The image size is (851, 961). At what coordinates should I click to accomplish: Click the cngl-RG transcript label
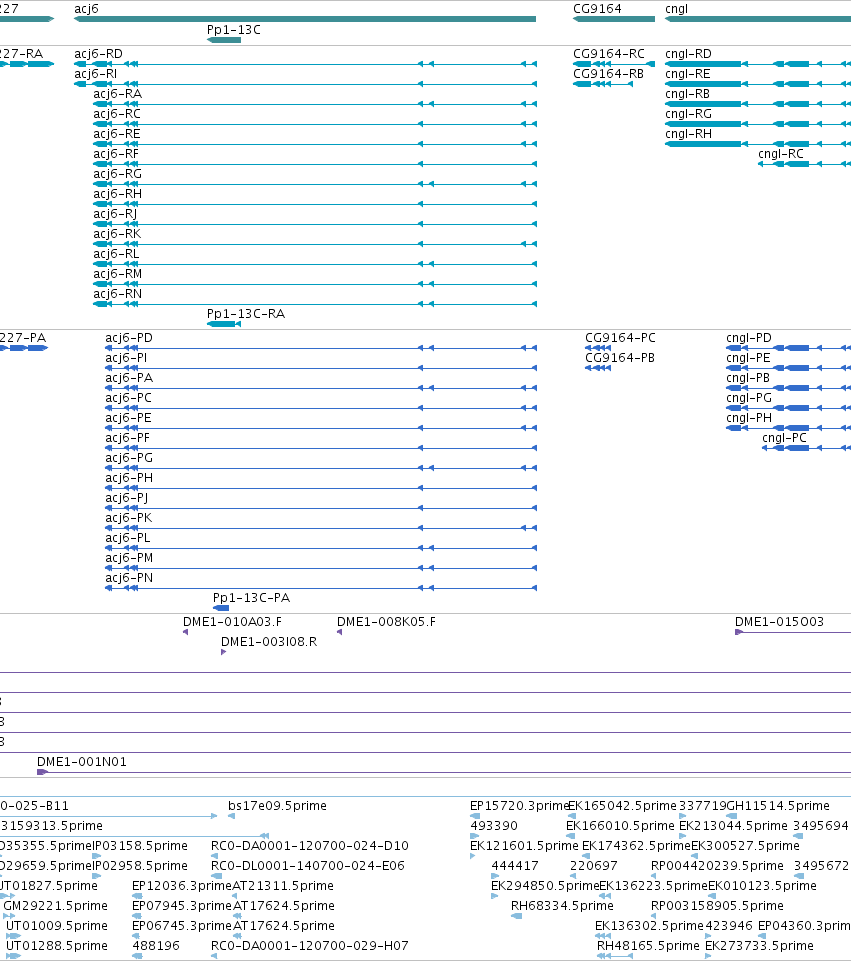pos(689,113)
